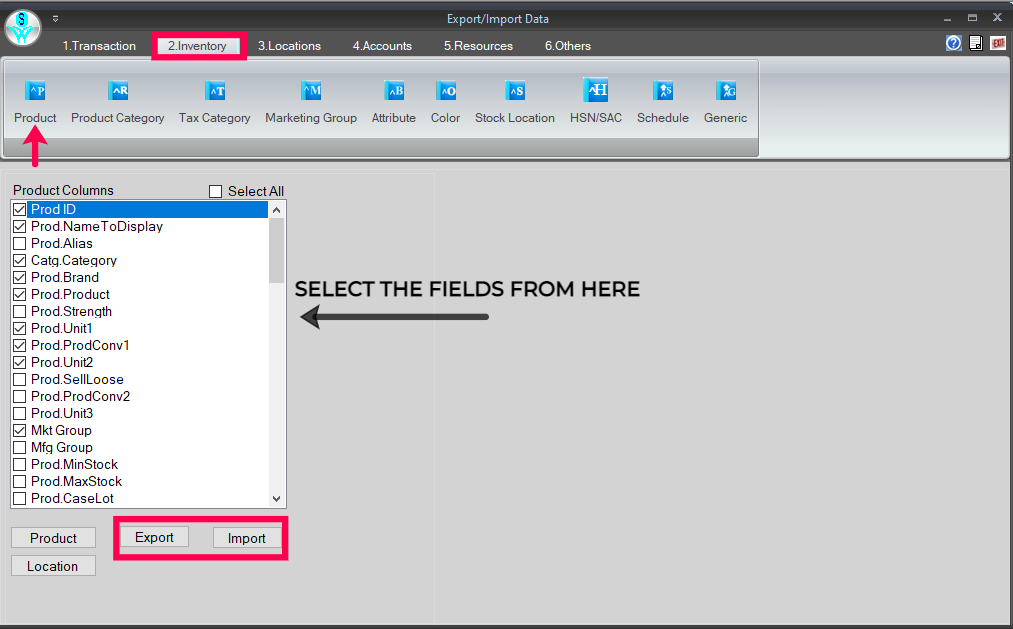The height and width of the screenshot is (629, 1013).
Task: Click the Product Columns scrollbar thumb
Action: click(277, 251)
